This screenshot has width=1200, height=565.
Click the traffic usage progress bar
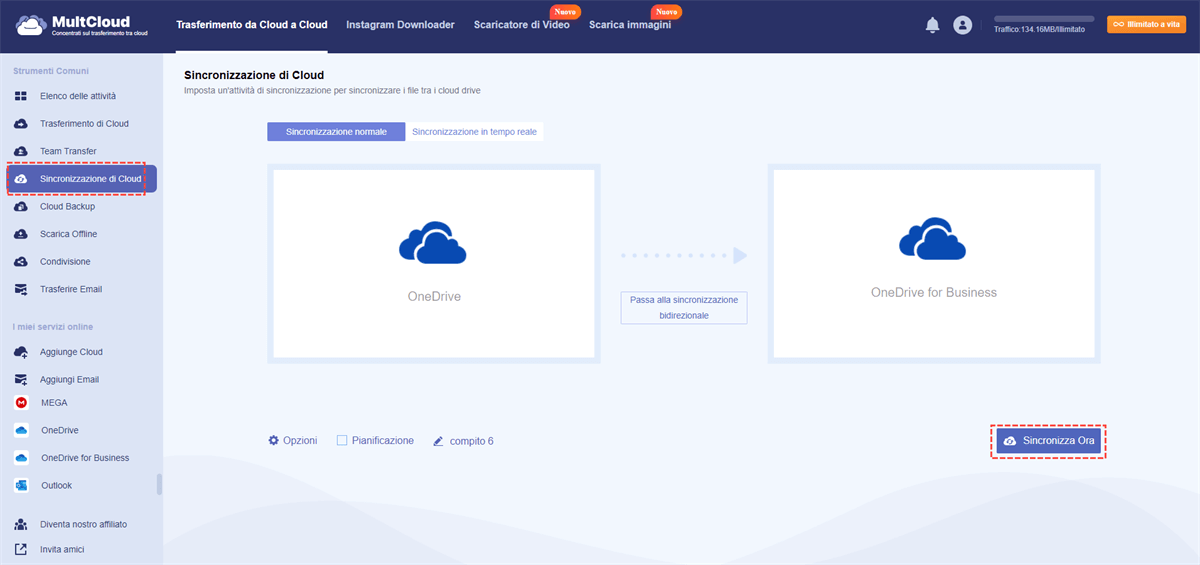click(1044, 18)
